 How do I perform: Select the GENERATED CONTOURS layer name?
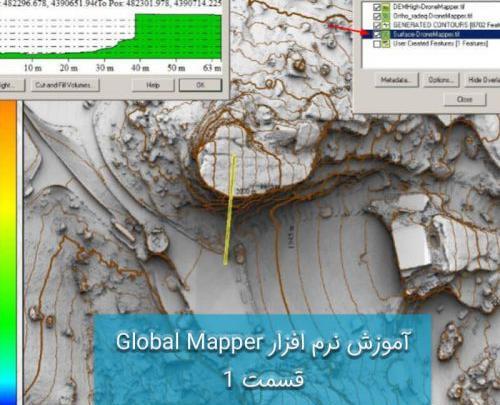click(446, 25)
